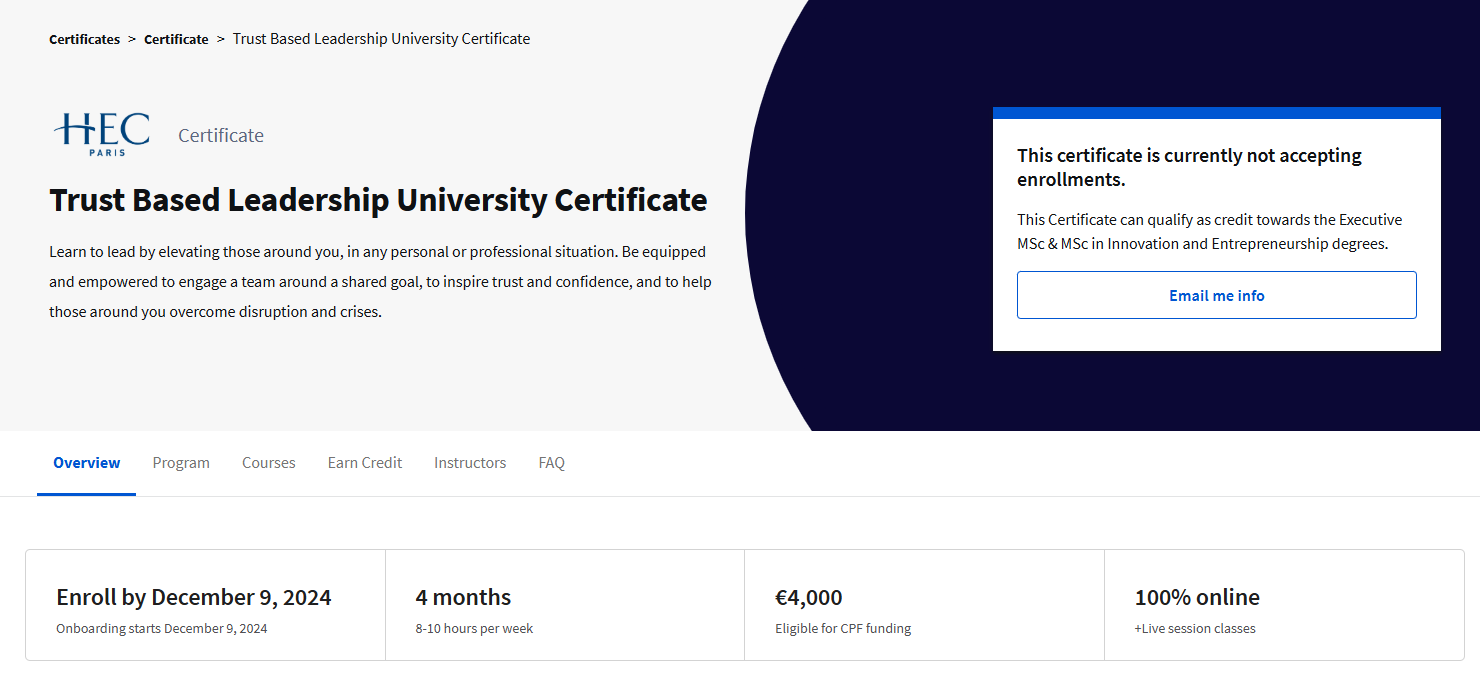Click the Trust Based Leadership breadcrumb text
The image size is (1480, 689).
[x=381, y=39]
